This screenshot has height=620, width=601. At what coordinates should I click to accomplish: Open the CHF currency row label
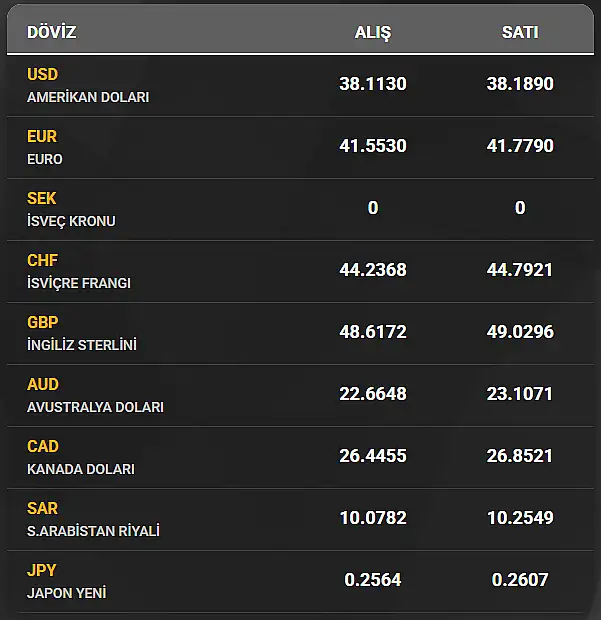(x=42, y=261)
